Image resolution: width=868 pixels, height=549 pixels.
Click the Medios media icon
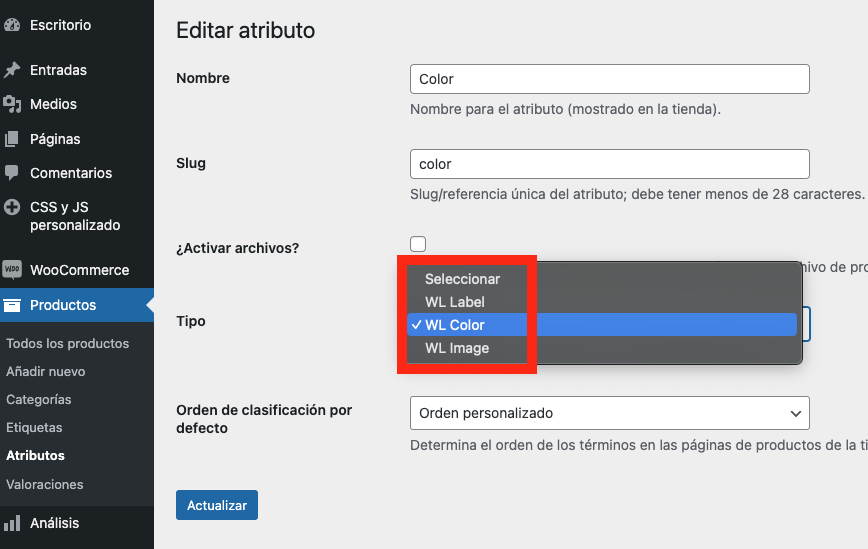pos(12,104)
